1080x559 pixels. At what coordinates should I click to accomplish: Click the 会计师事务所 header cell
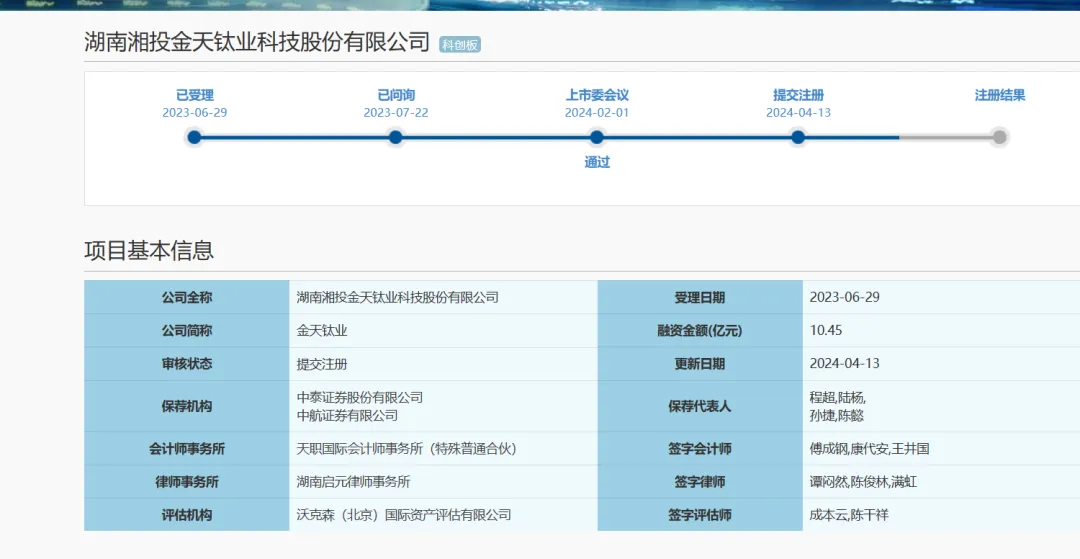click(x=187, y=449)
